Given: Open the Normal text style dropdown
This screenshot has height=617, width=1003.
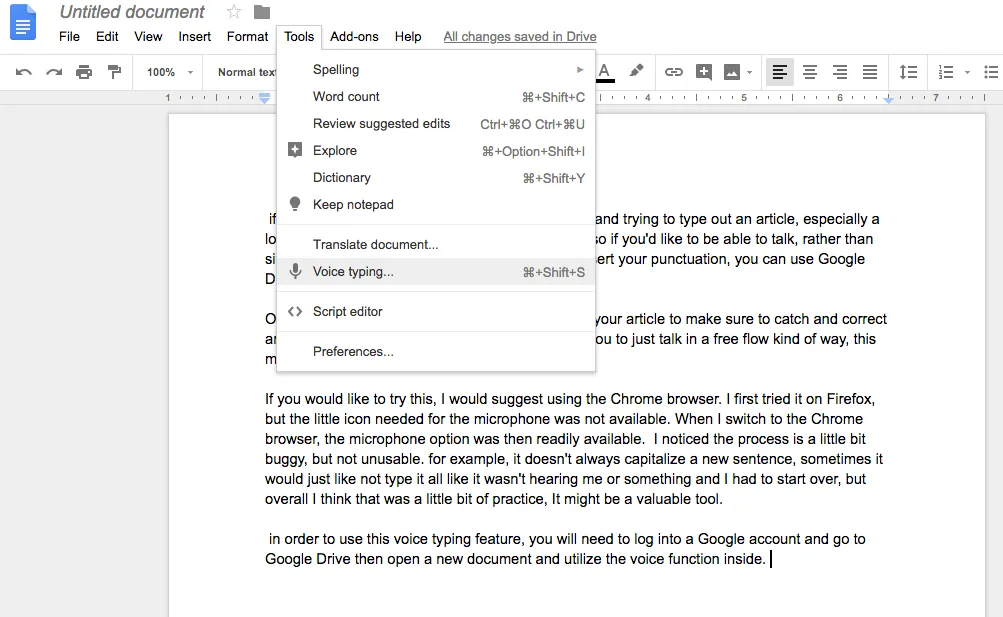Looking at the screenshot, I should click(x=246, y=72).
